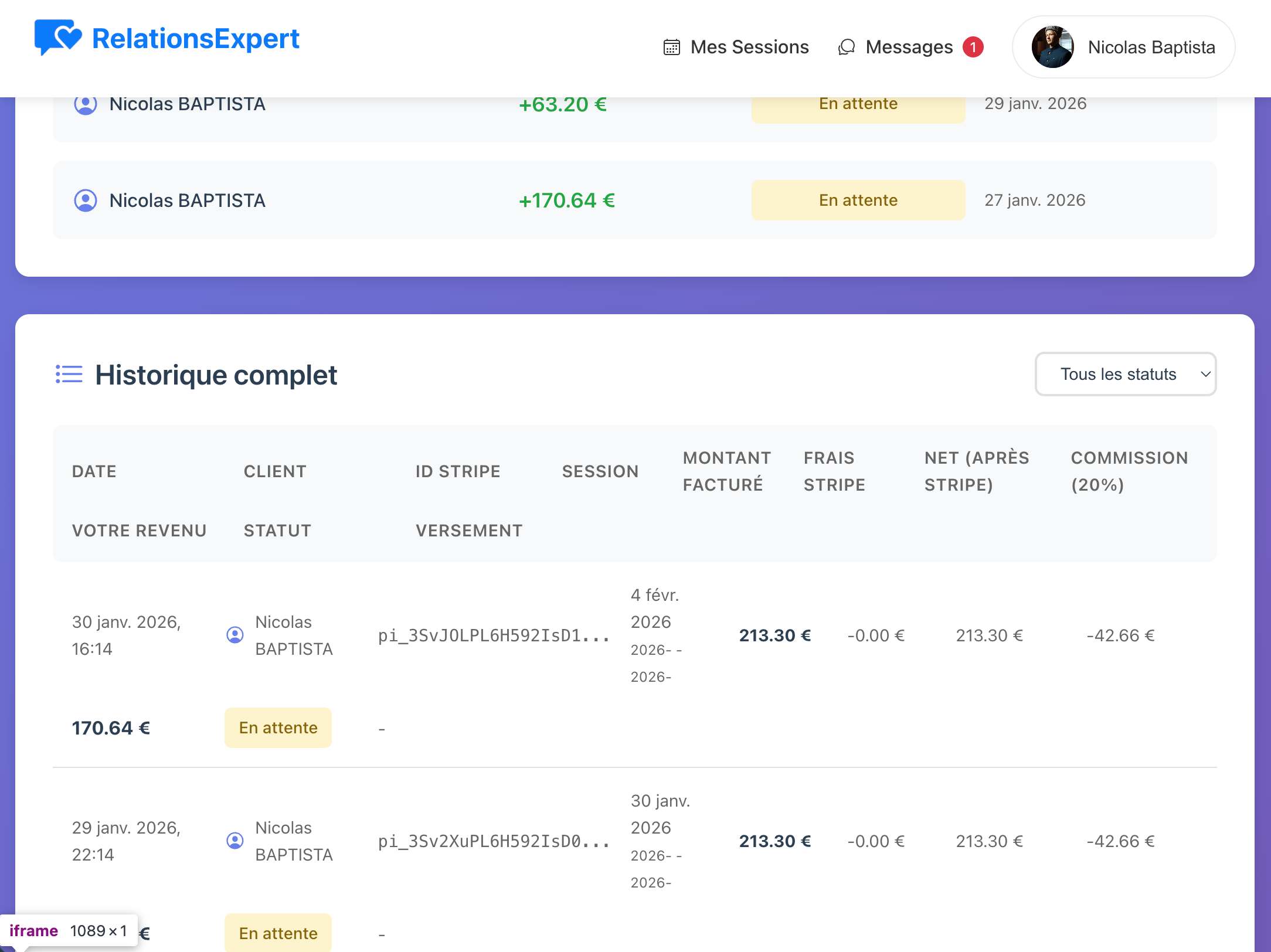
Task: Open Nicolas Baptista's profile photo in the header
Action: pos(1053,47)
